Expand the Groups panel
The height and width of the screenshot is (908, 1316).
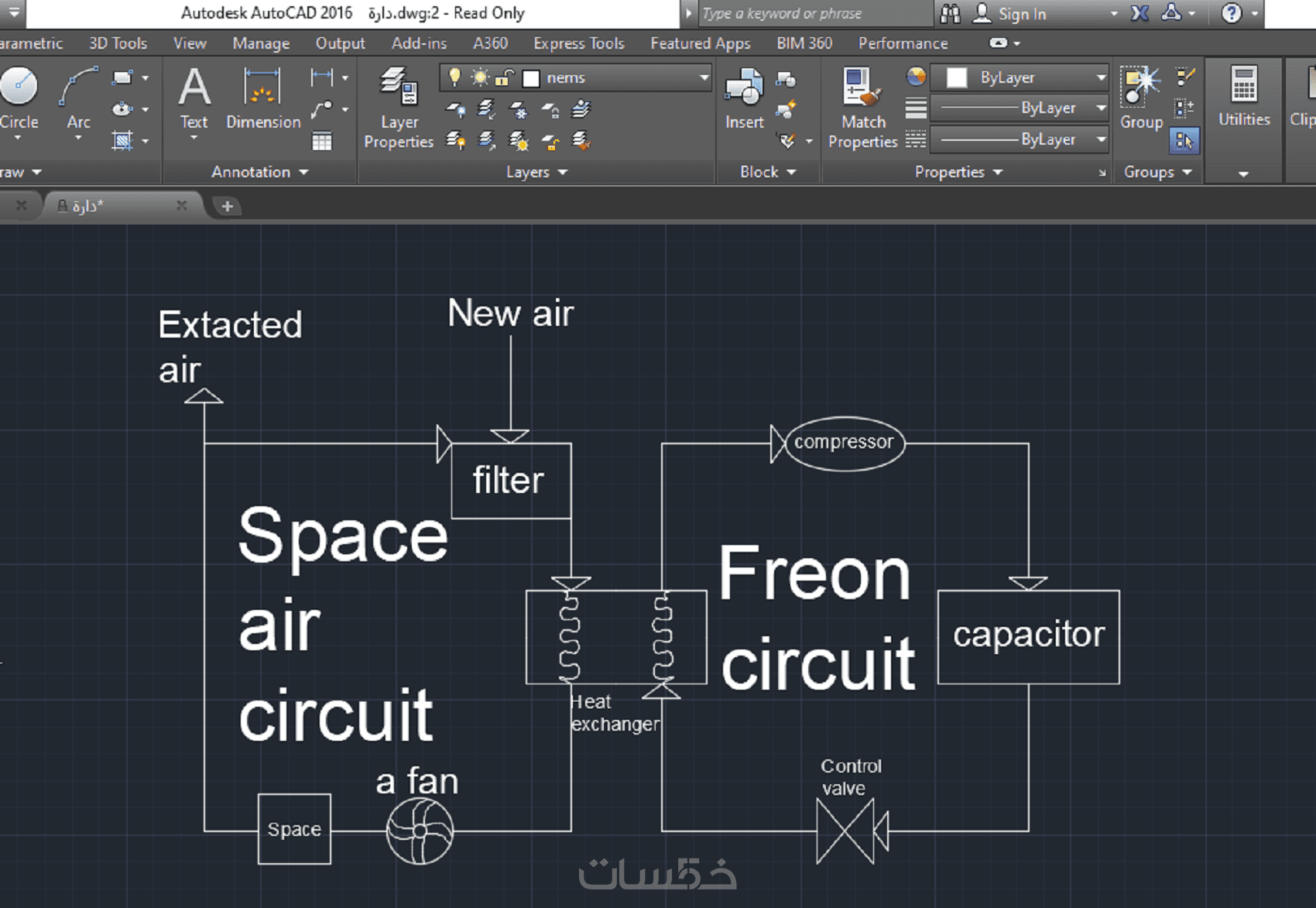point(1158,172)
